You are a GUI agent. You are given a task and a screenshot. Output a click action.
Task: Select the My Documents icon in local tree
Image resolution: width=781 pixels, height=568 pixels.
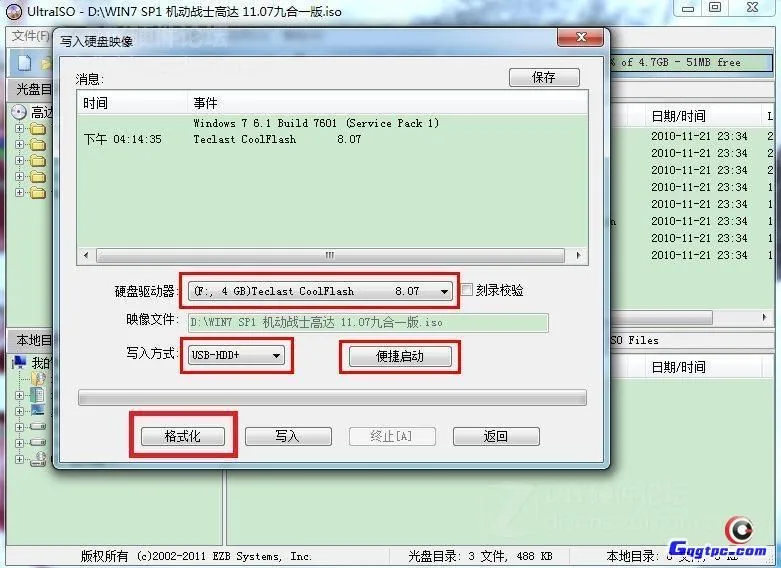37,395
